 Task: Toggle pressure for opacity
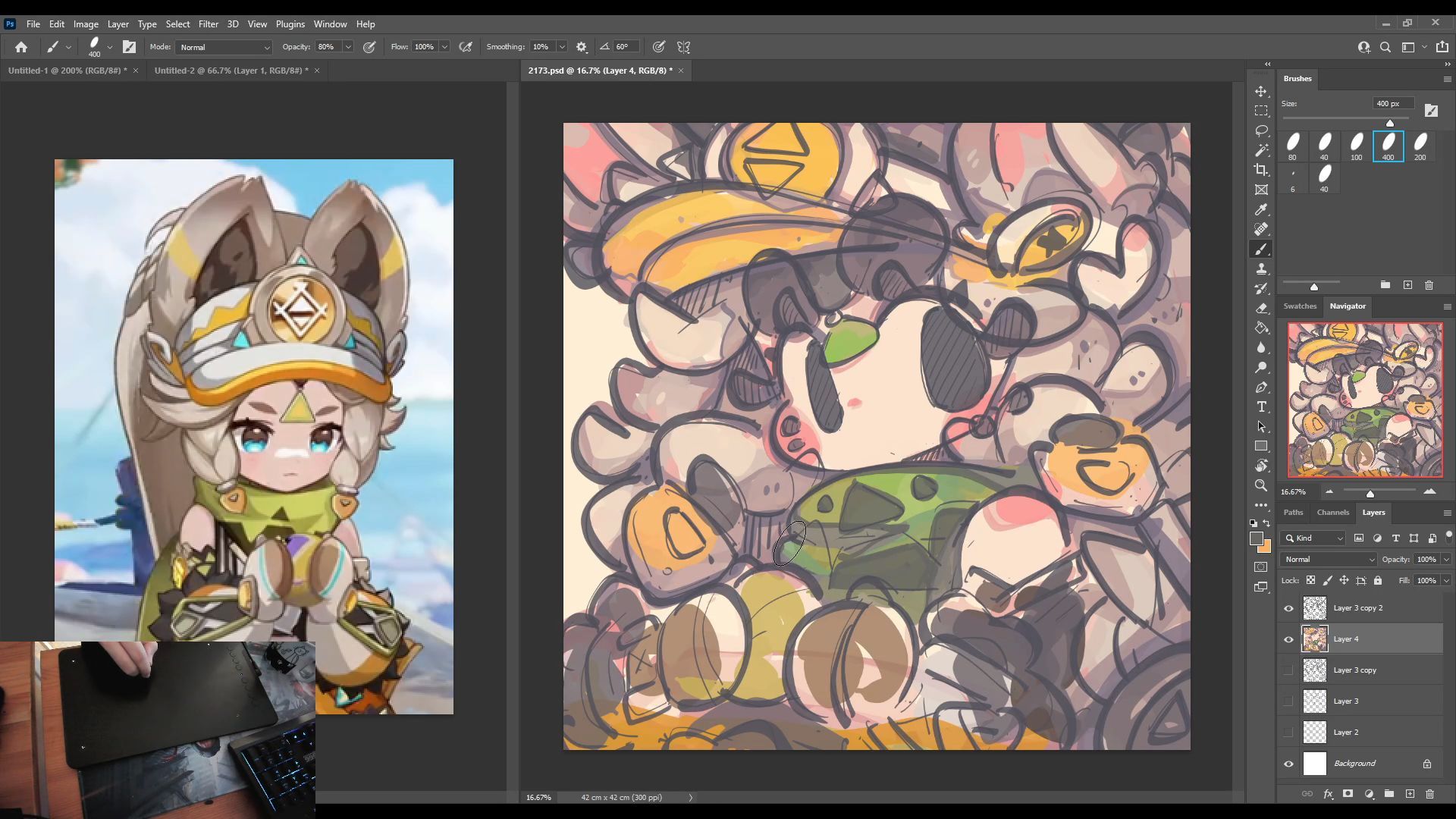tap(369, 47)
